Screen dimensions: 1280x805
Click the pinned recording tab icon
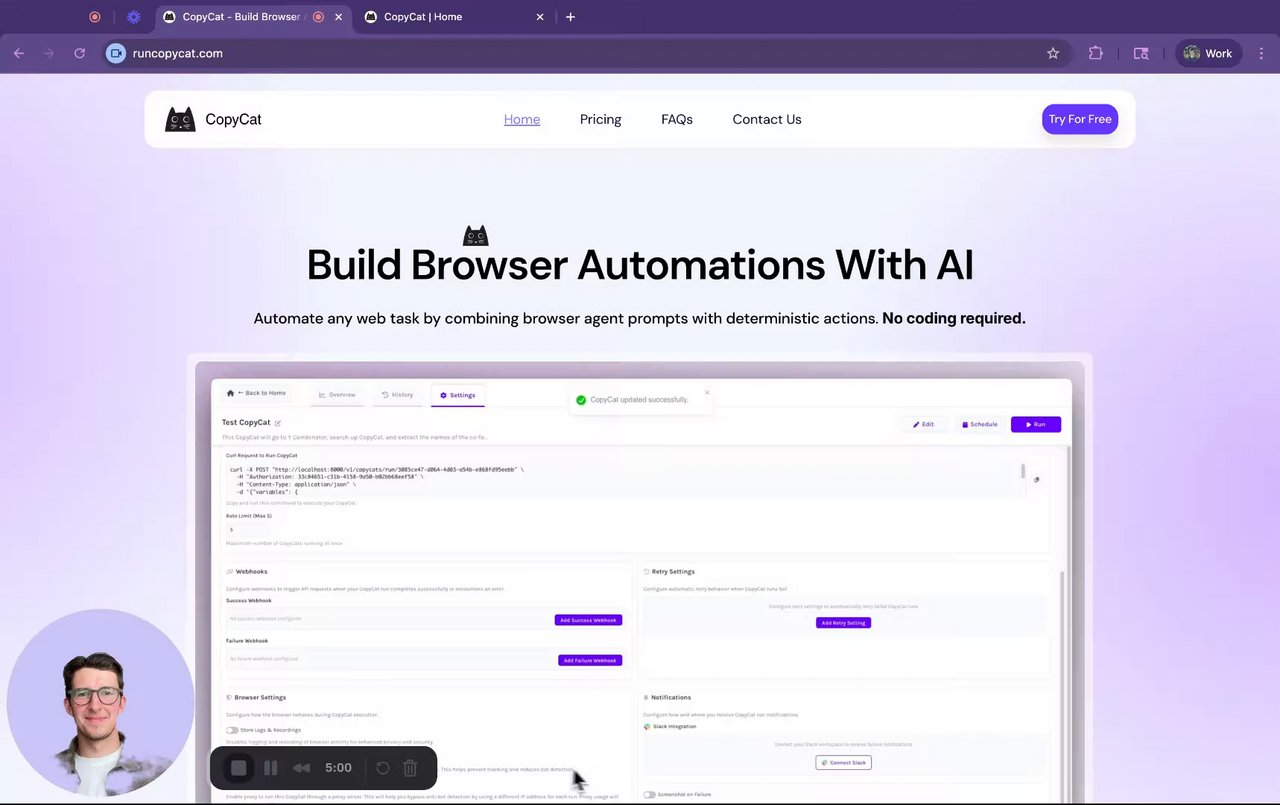coord(95,17)
